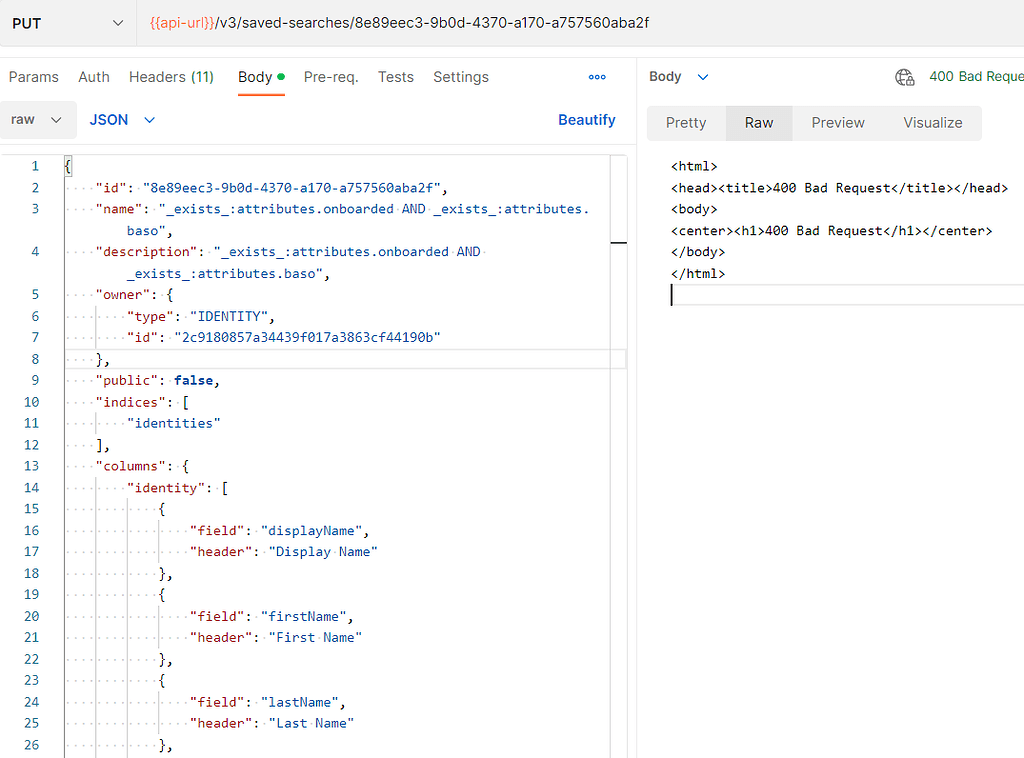
Task: Click the request URL input field
Action: tap(580, 23)
